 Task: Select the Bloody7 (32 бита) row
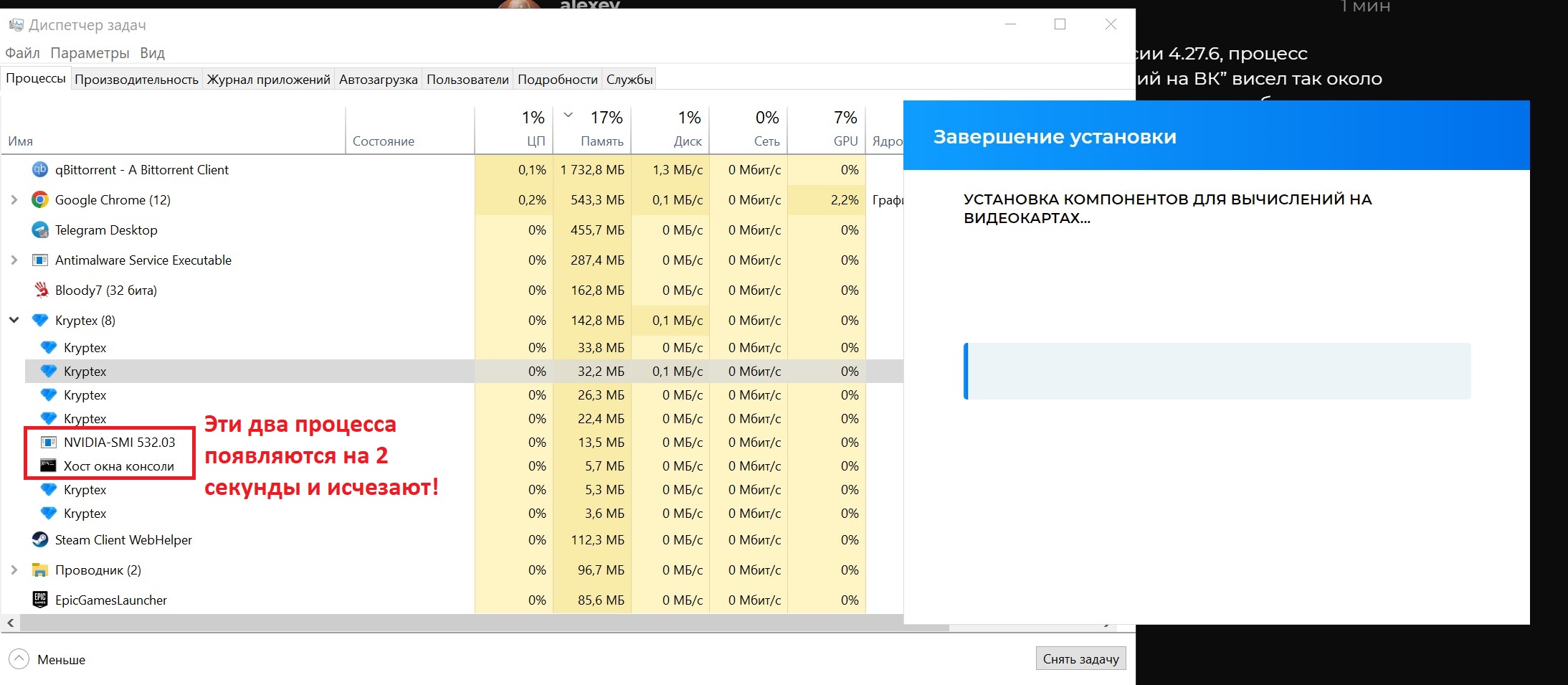click(x=452, y=290)
